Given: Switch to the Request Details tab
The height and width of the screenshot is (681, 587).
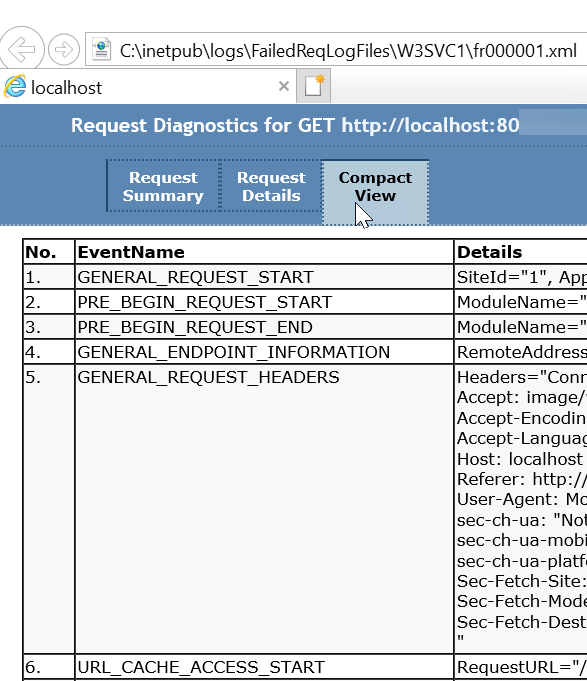Looking at the screenshot, I should click(x=271, y=186).
